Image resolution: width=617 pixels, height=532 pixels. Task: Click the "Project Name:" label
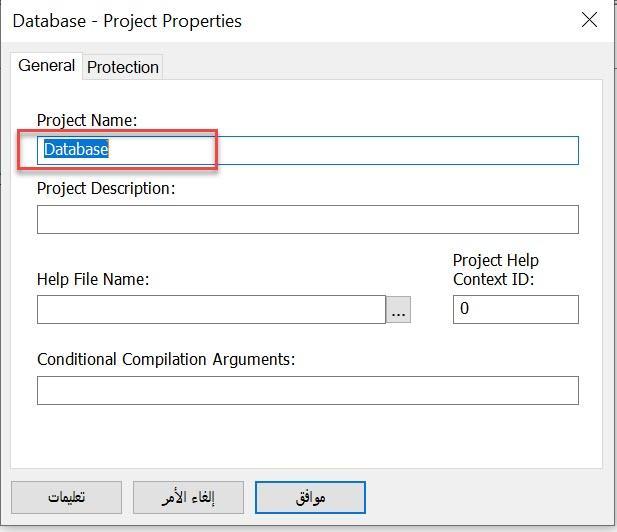(x=87, y=120)
